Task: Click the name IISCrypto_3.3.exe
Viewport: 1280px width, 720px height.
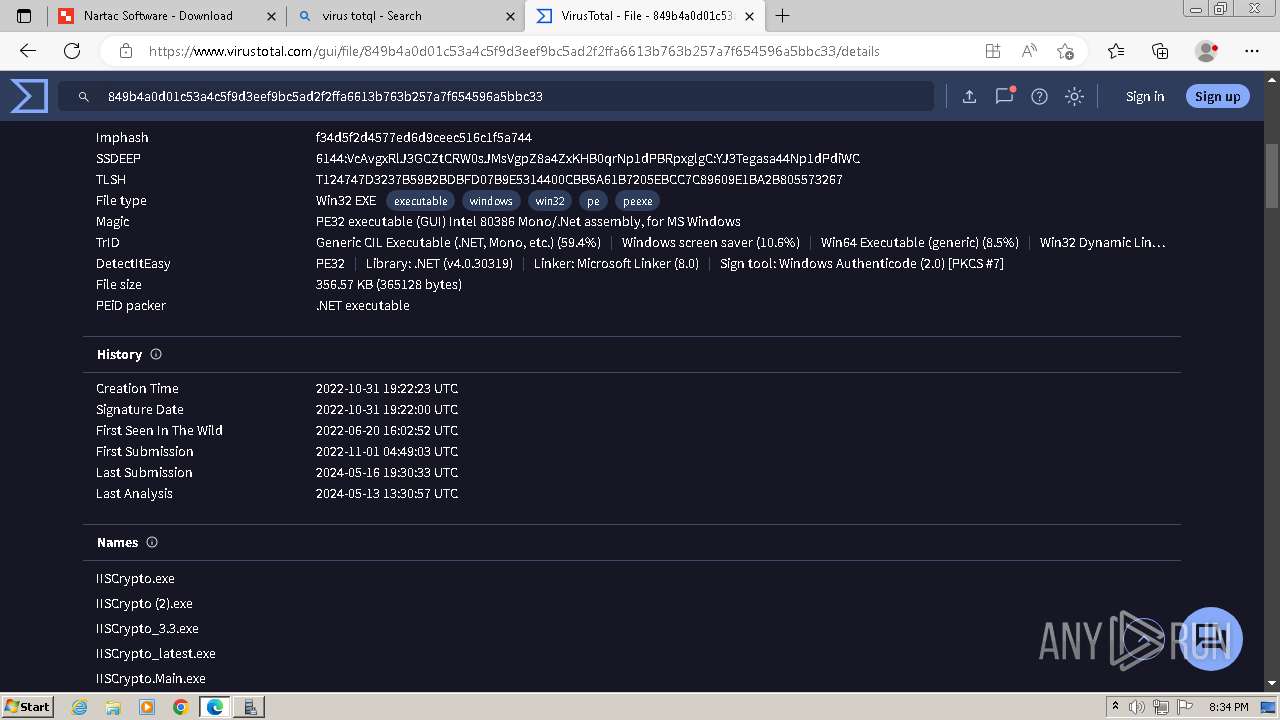Action: coord(147,629)
